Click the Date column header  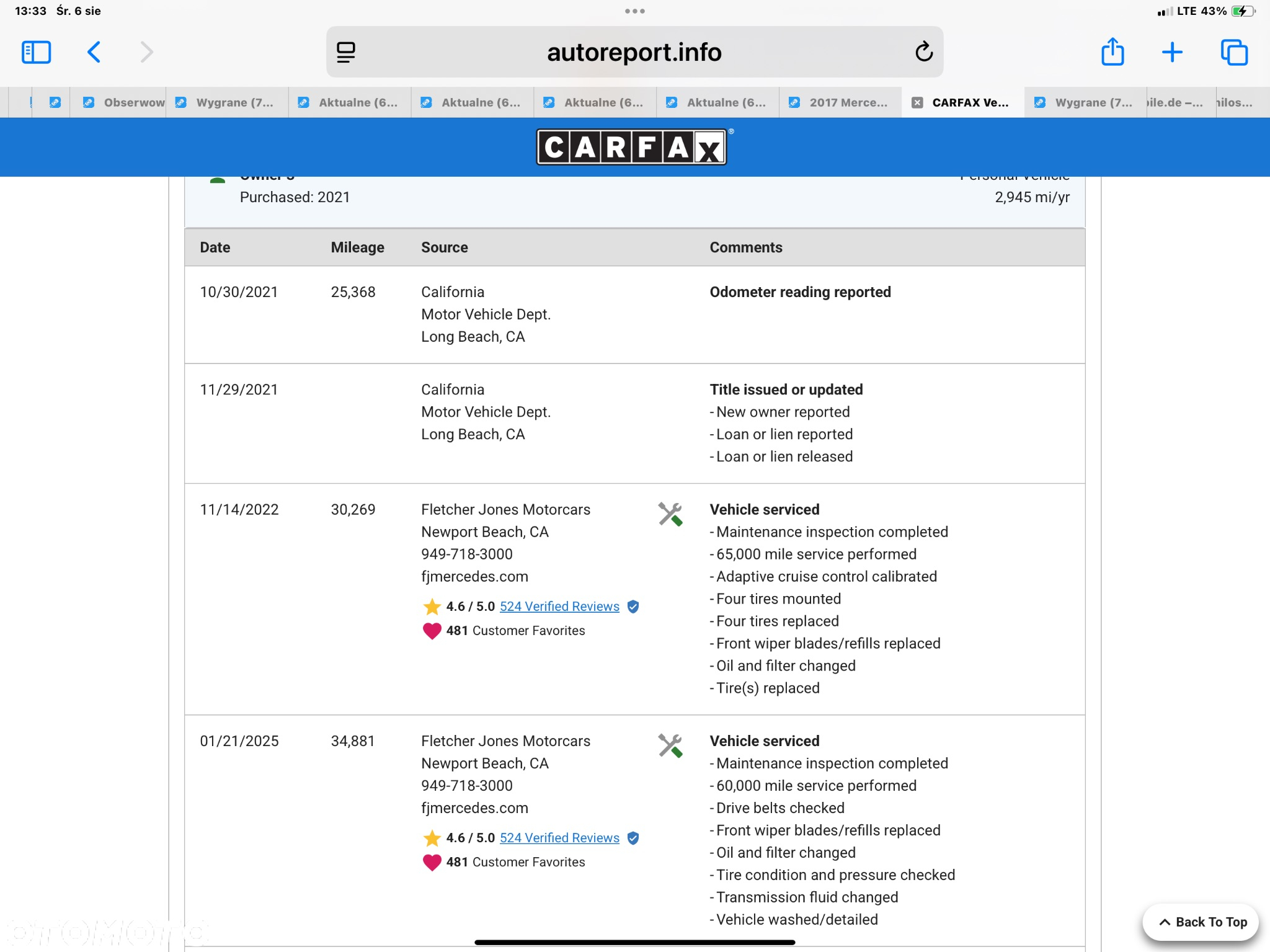(215, 247)
